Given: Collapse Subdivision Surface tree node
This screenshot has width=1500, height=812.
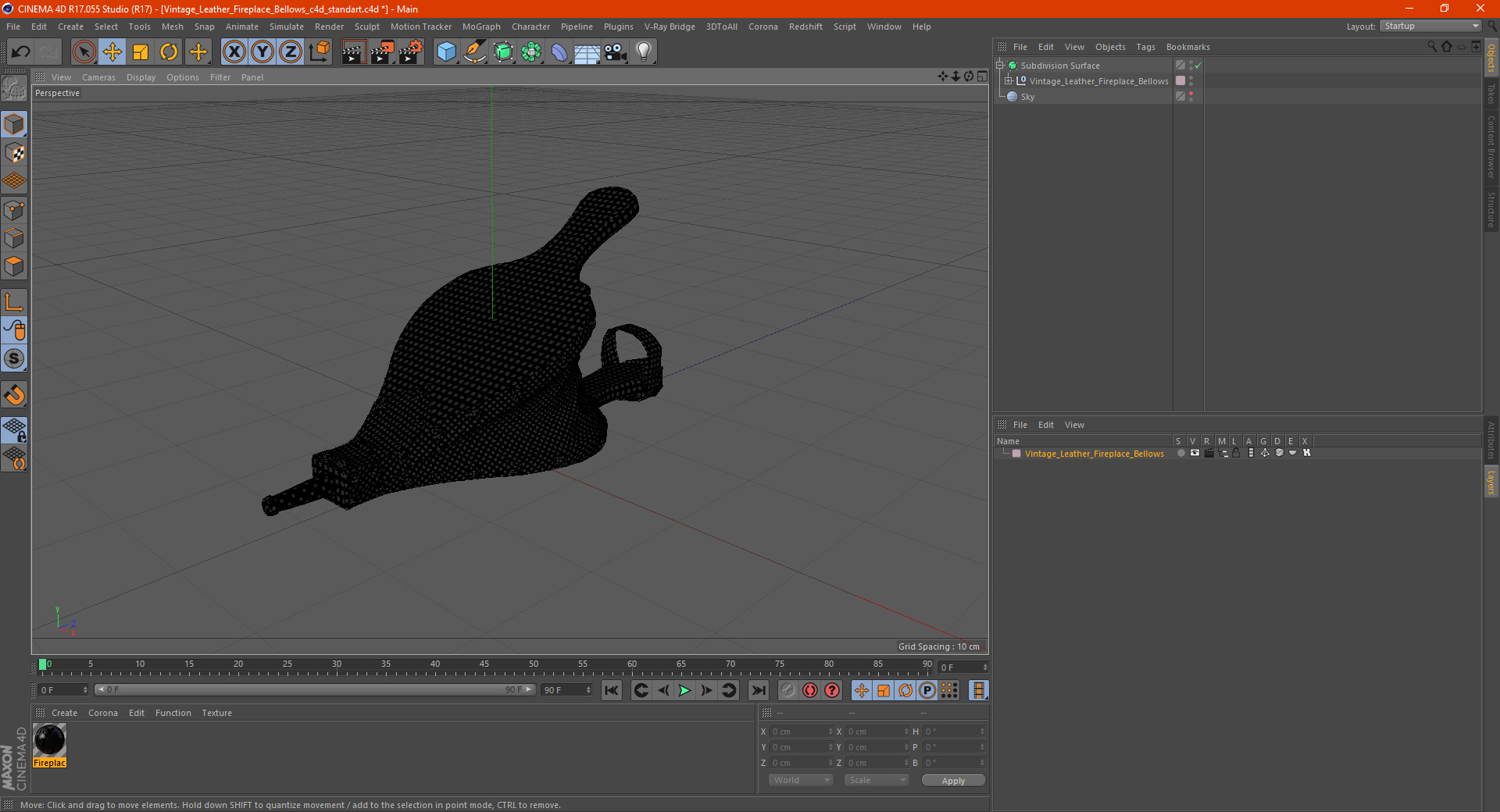Looking at the screenshot, I should [1000, 66].
